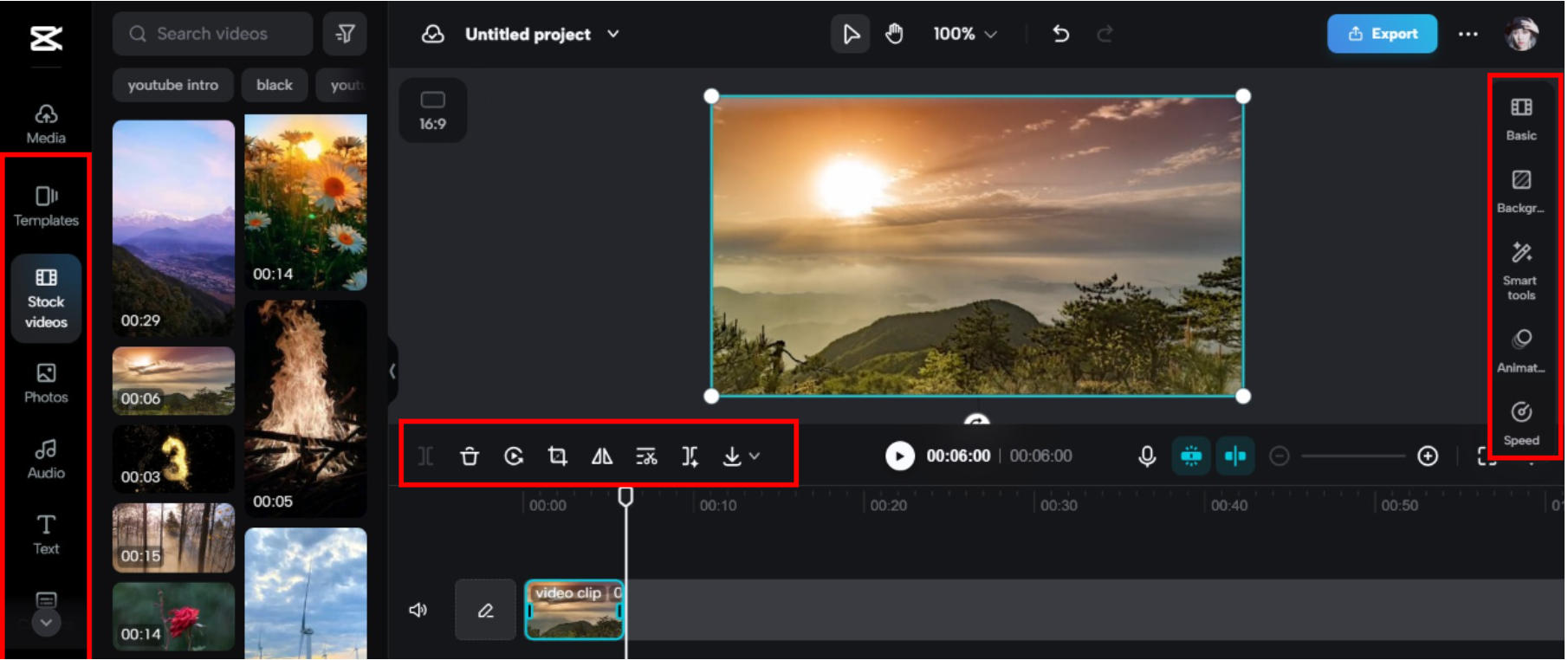Click the Mirror flip icon
The width and height of the screenshot is (1568, 660).
coord(602,456)
